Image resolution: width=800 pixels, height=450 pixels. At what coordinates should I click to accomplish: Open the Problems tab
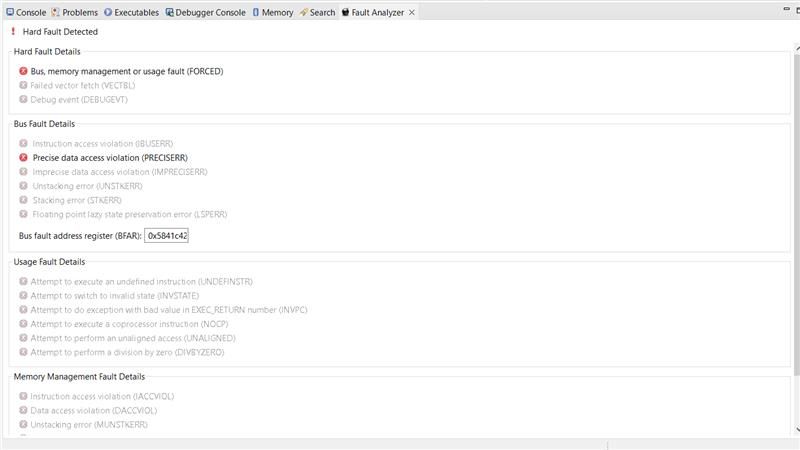[74, 12]
